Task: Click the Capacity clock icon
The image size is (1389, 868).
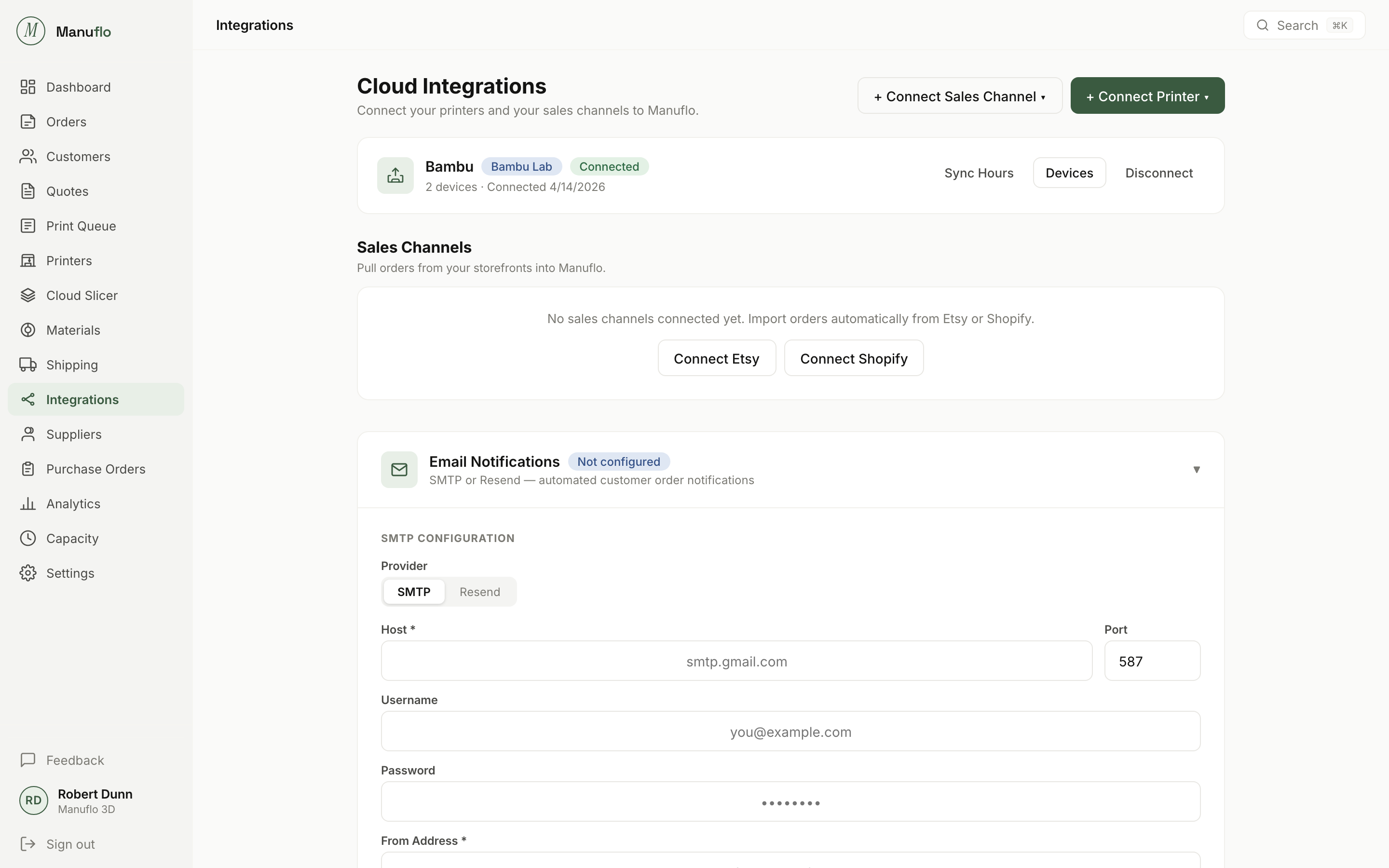Action: point(27,539)
